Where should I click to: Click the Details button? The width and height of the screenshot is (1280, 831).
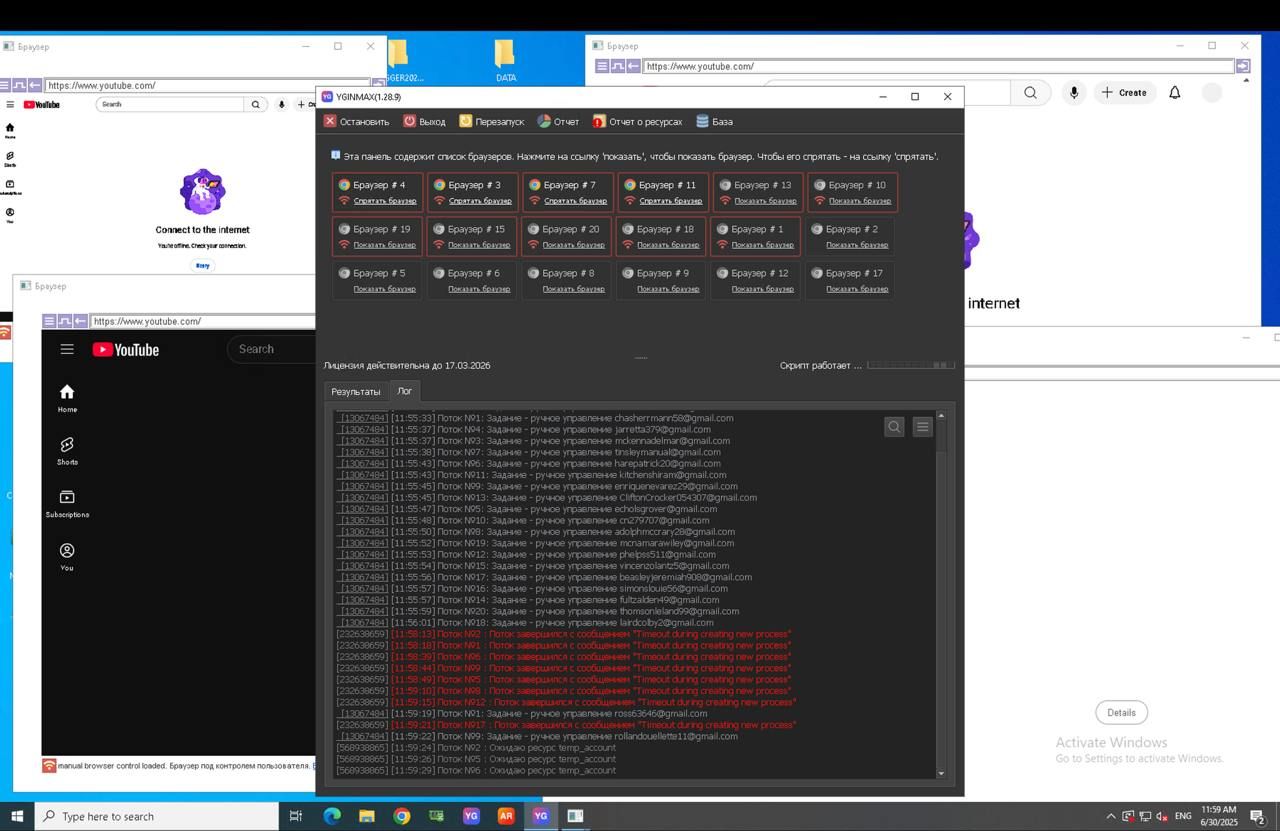(x=1121, y=712)
